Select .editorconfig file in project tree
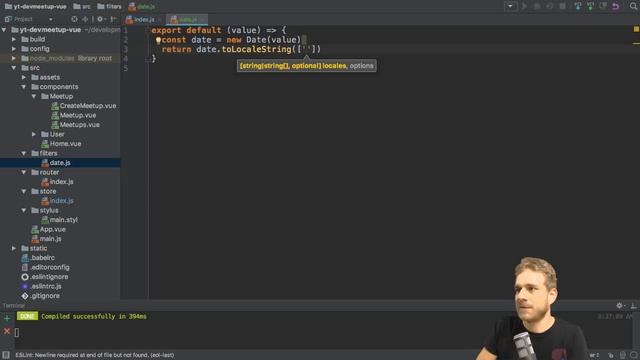The image size is (640, 360). point(45,267)
